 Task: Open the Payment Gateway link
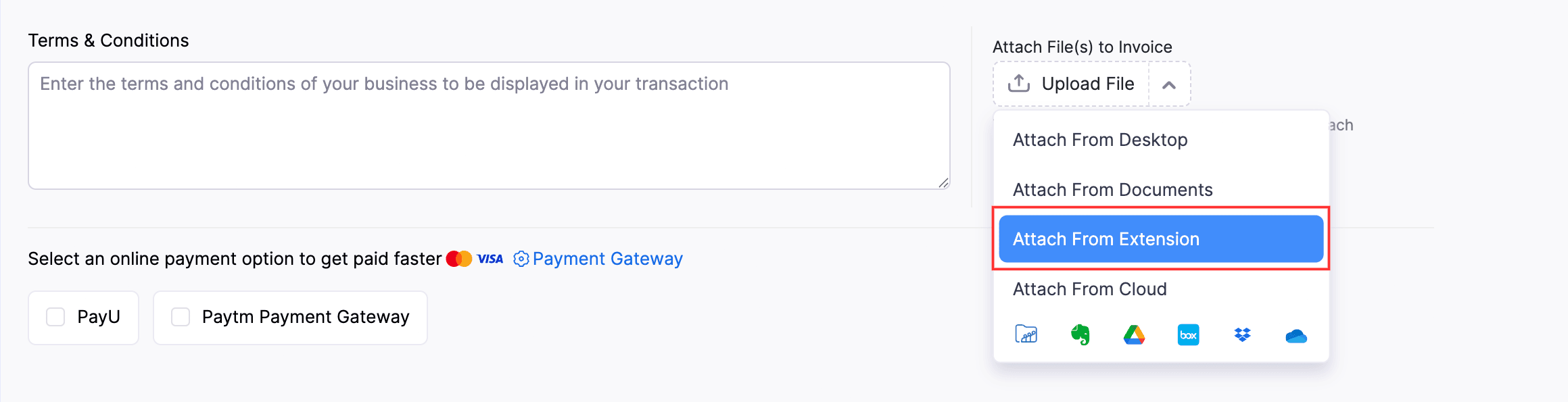click(608, 259)
